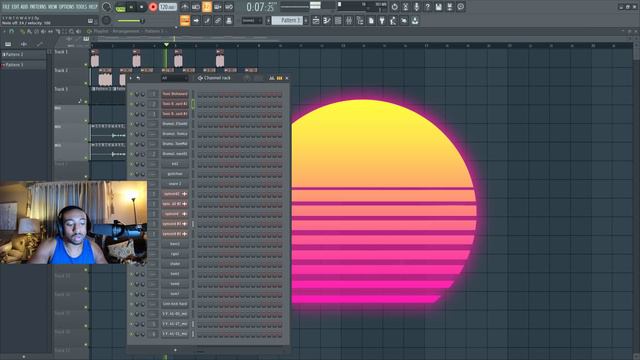Toggle the Channel rack graph editor icon

(271, 78)
